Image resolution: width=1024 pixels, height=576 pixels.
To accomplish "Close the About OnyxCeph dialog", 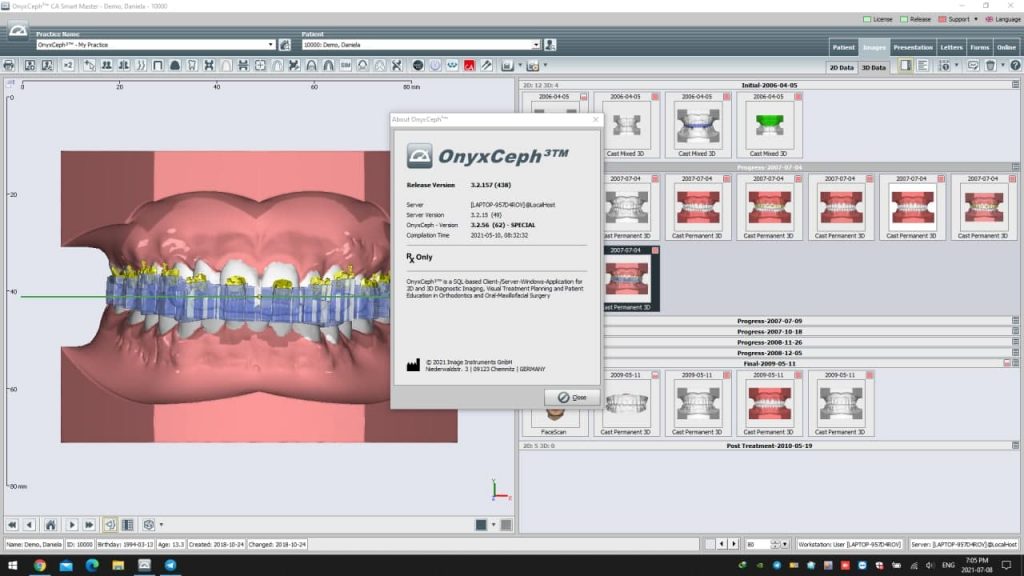I will pyautogui.click(x=572, y=397).
